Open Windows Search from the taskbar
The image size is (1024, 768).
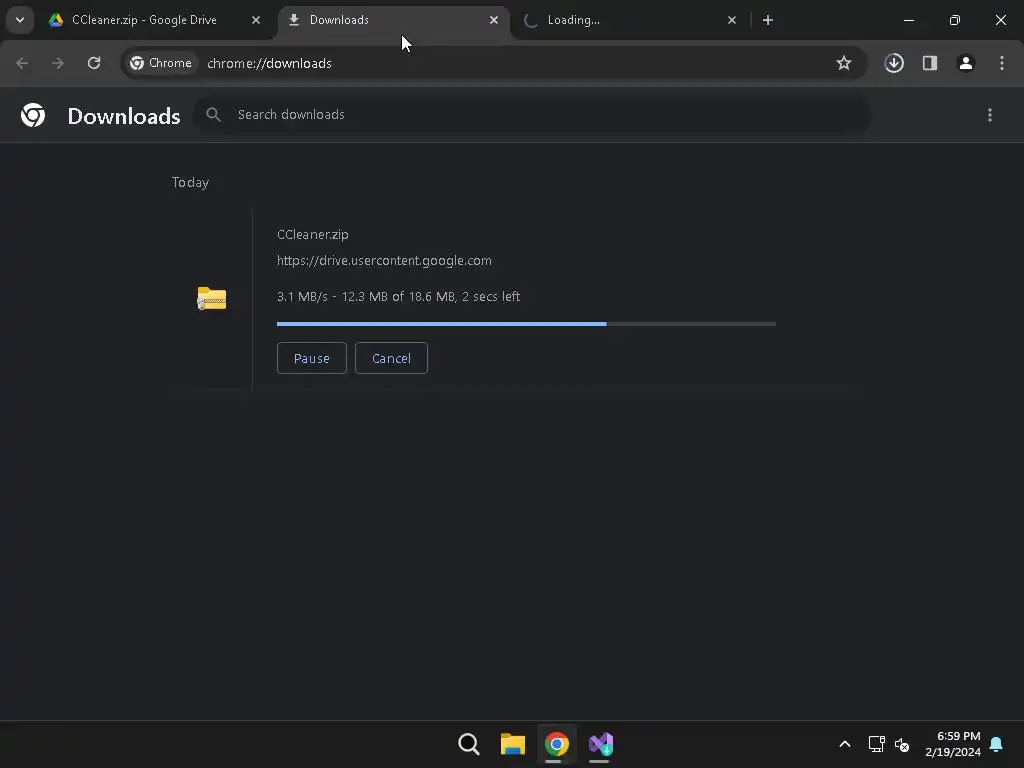(469, 744)
